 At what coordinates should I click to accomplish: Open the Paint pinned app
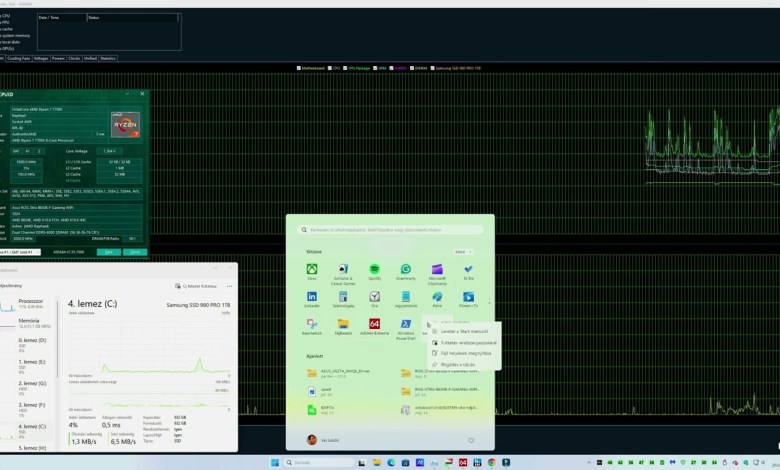(x=437, y=298)
